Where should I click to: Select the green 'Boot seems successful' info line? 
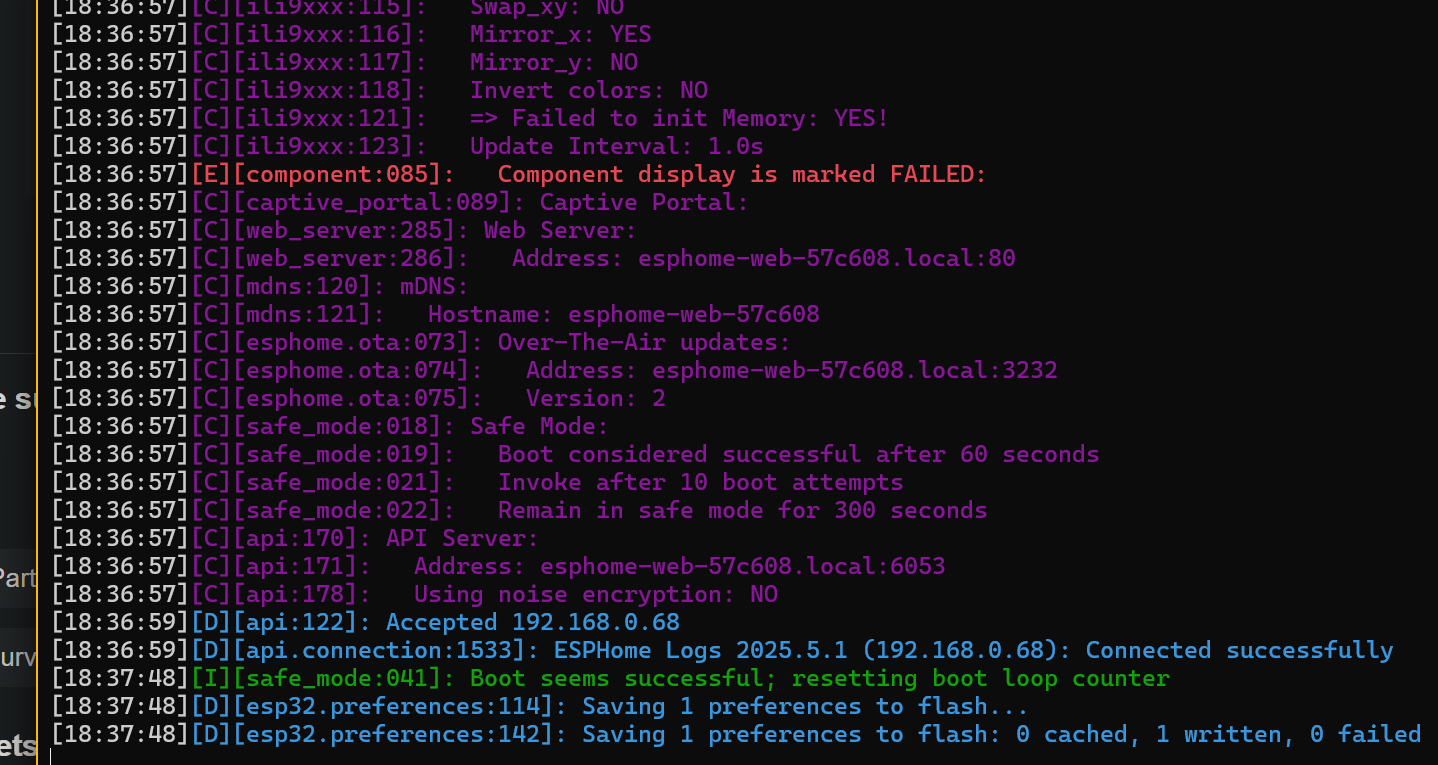tap(611, 678)
